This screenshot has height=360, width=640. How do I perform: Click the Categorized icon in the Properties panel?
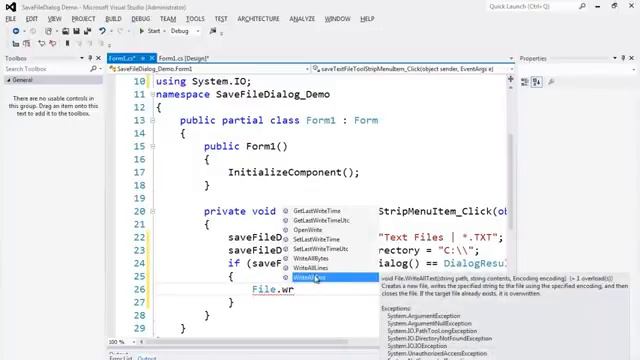[525, 82]
